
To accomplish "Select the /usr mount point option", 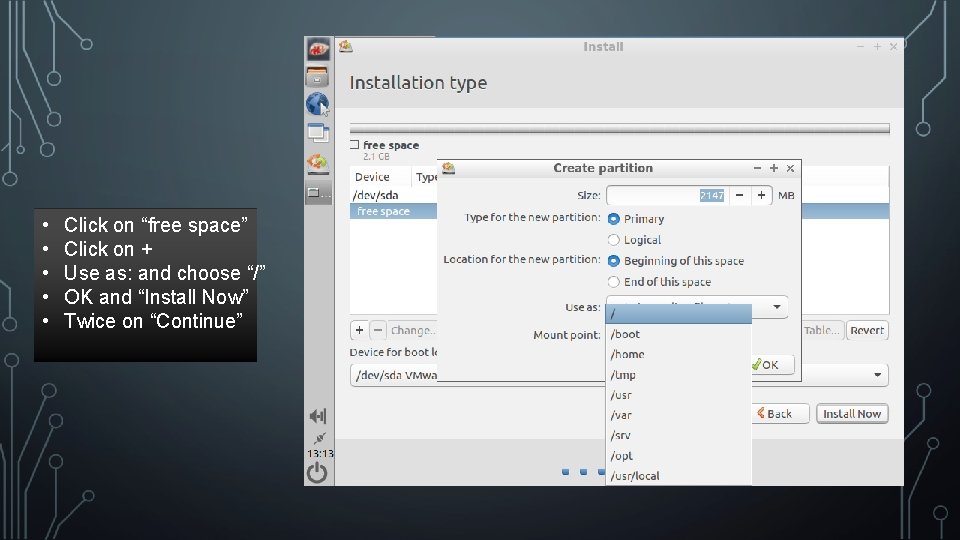I will (678, 395).
